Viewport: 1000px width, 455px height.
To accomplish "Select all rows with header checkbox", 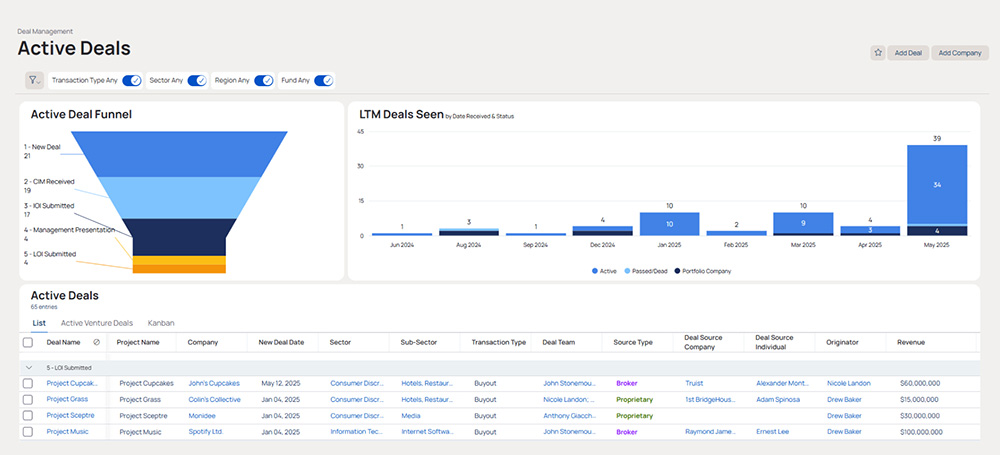I will pyautogui.click(x=28, y=342).
